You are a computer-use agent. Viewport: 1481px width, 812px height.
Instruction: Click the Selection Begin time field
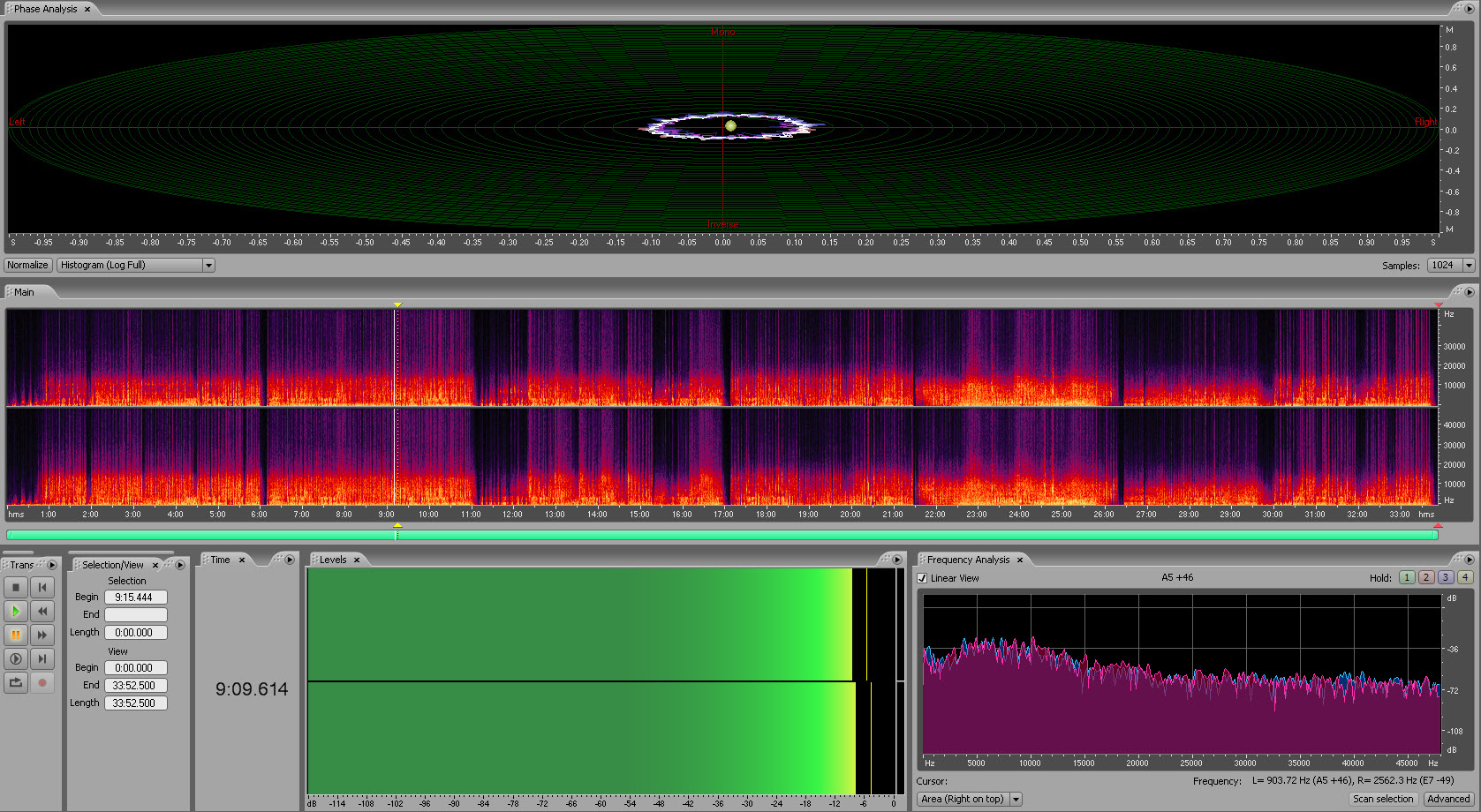pos(135,598)
